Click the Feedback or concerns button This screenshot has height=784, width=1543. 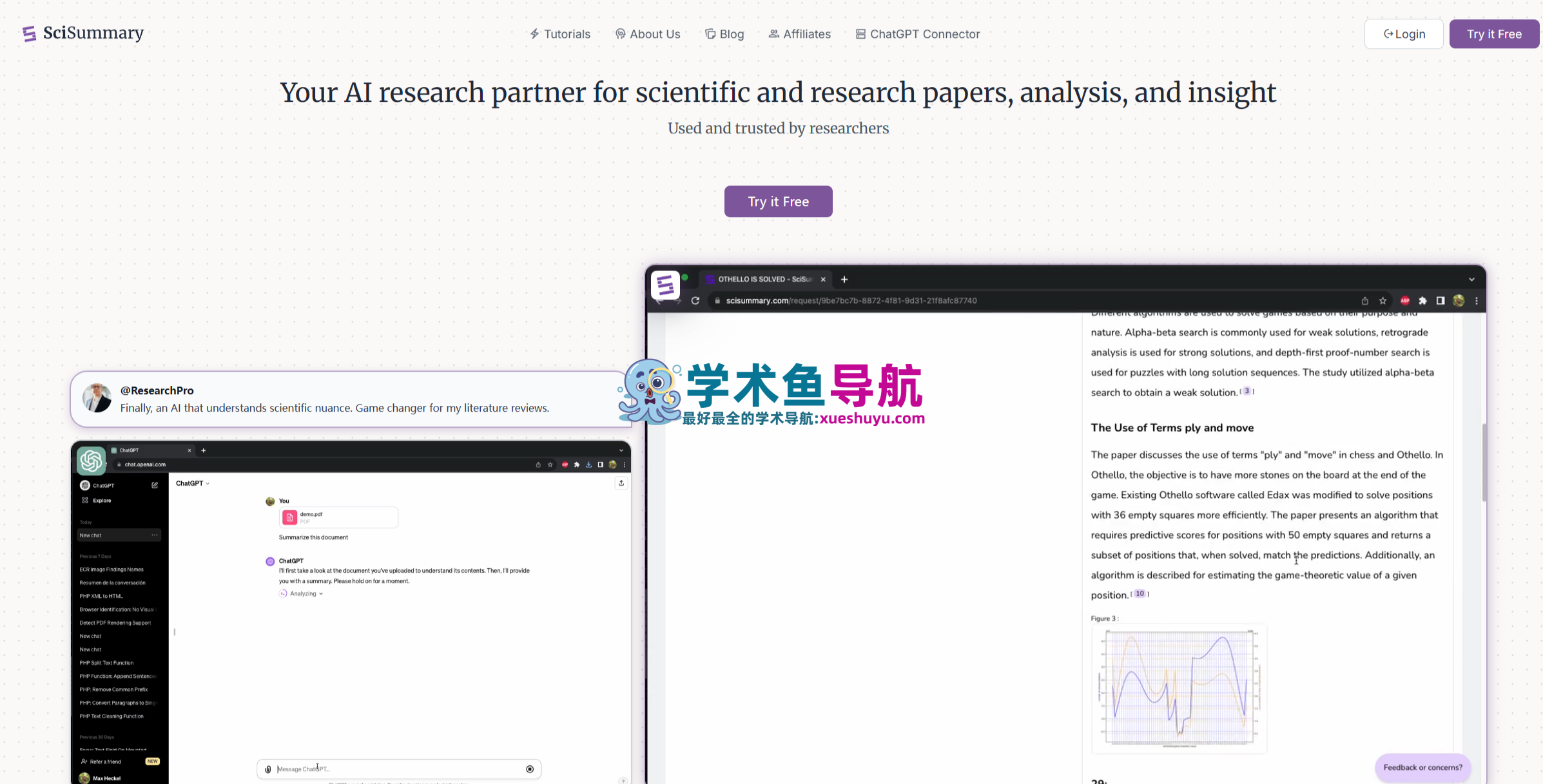pyautogui.click(x=1422, y=767)
